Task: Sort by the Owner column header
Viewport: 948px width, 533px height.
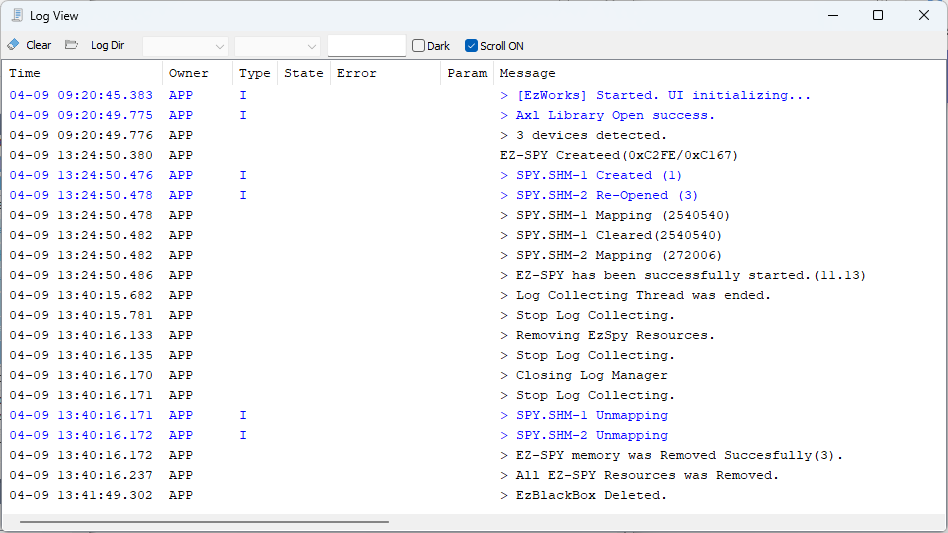Action: click(197, 73)
